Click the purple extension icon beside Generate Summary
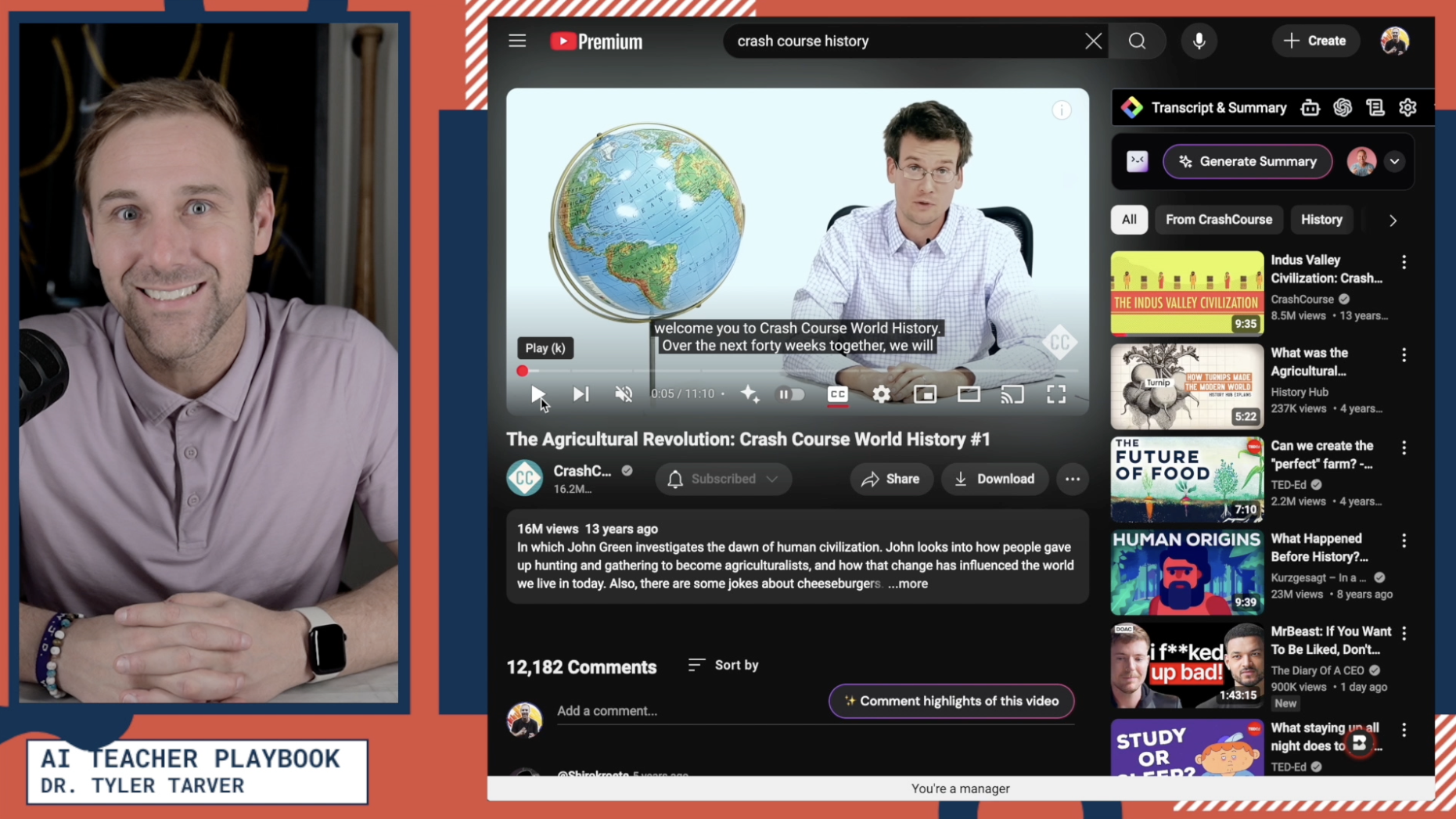Screen dimensions: 1456x819 (x=1137, y=161)
